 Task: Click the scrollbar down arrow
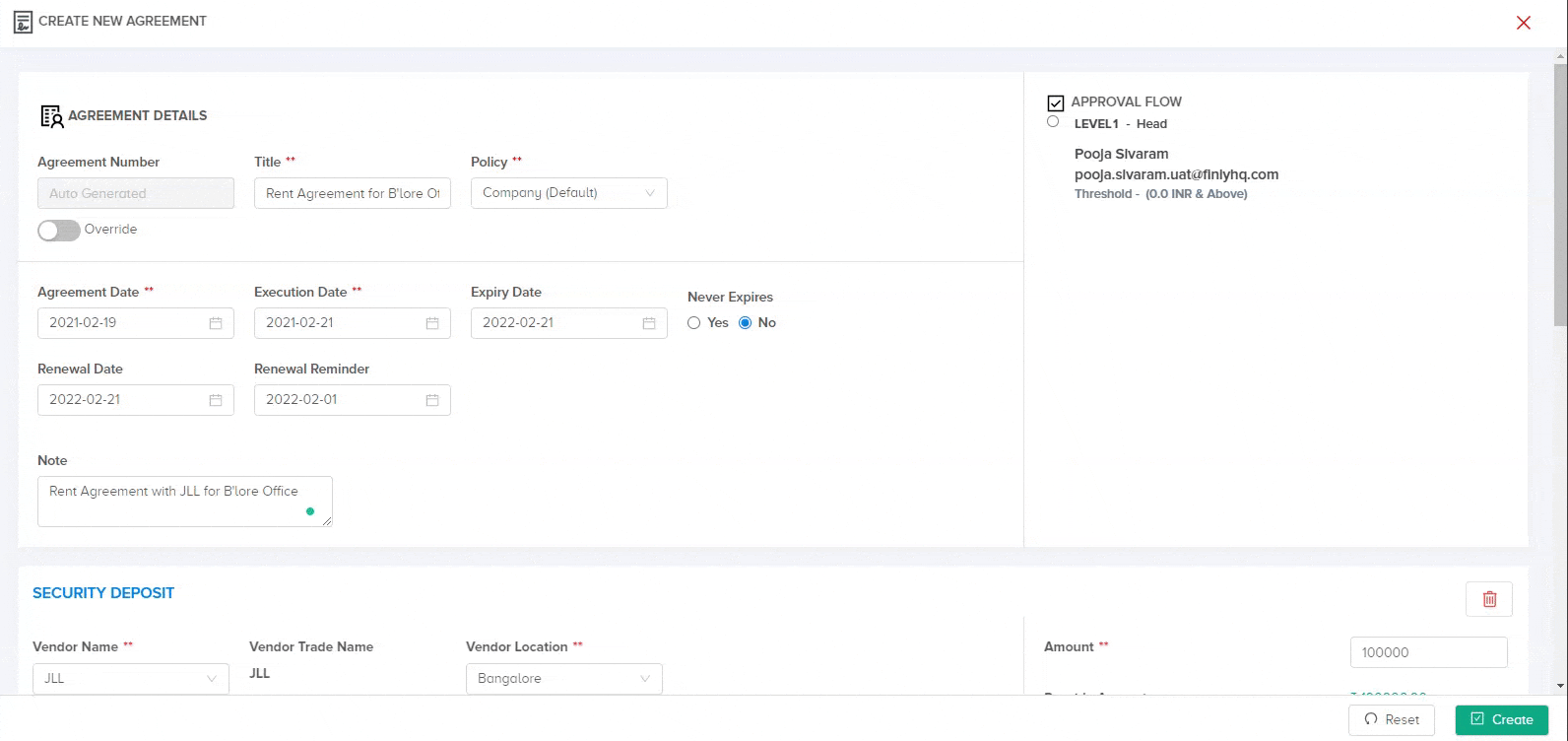tap(1560, 687)
